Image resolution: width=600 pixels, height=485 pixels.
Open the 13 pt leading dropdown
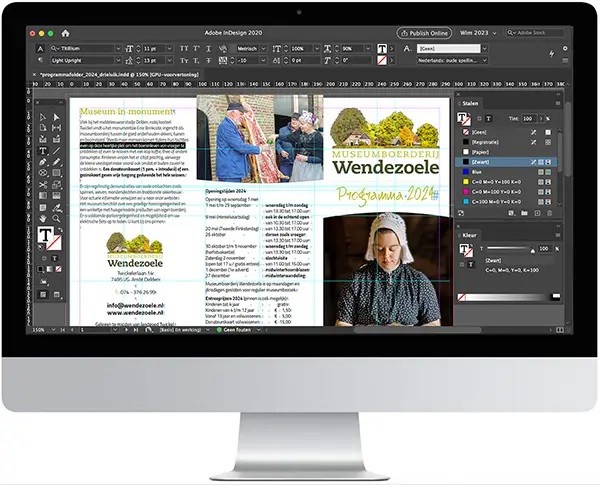point(170,60)
